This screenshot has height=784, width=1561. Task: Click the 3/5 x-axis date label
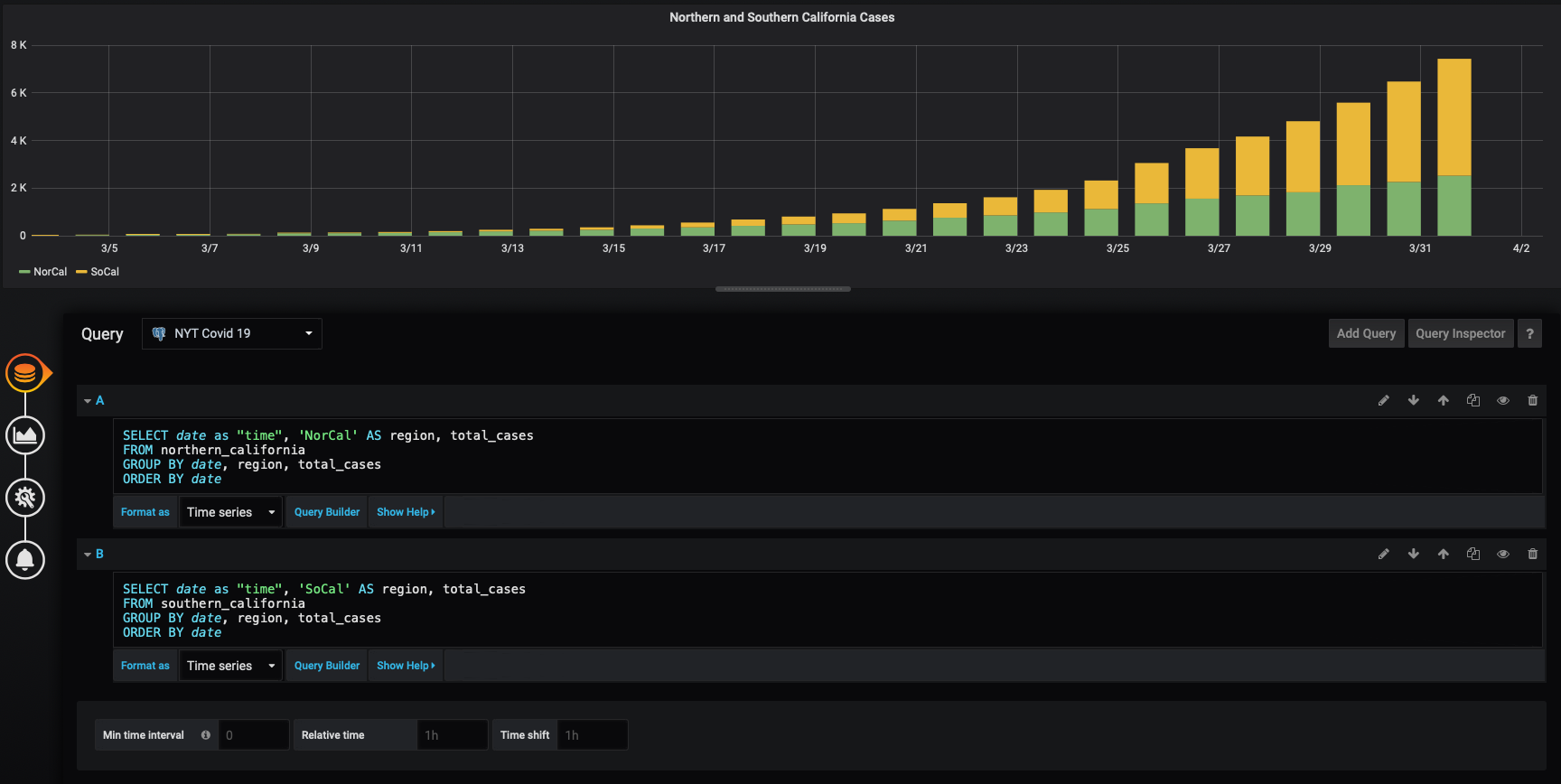[109, 248]
